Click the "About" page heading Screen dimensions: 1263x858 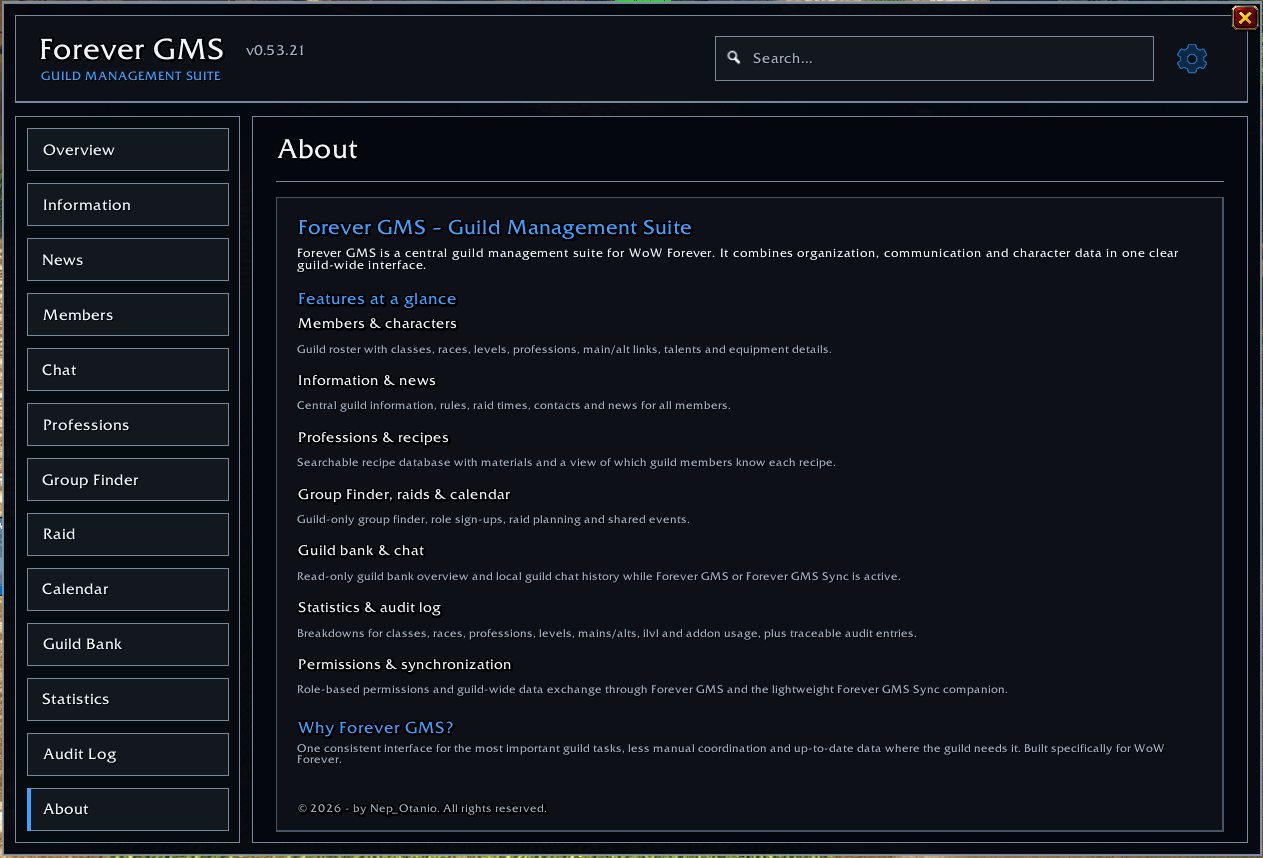[x=318, y=149]
